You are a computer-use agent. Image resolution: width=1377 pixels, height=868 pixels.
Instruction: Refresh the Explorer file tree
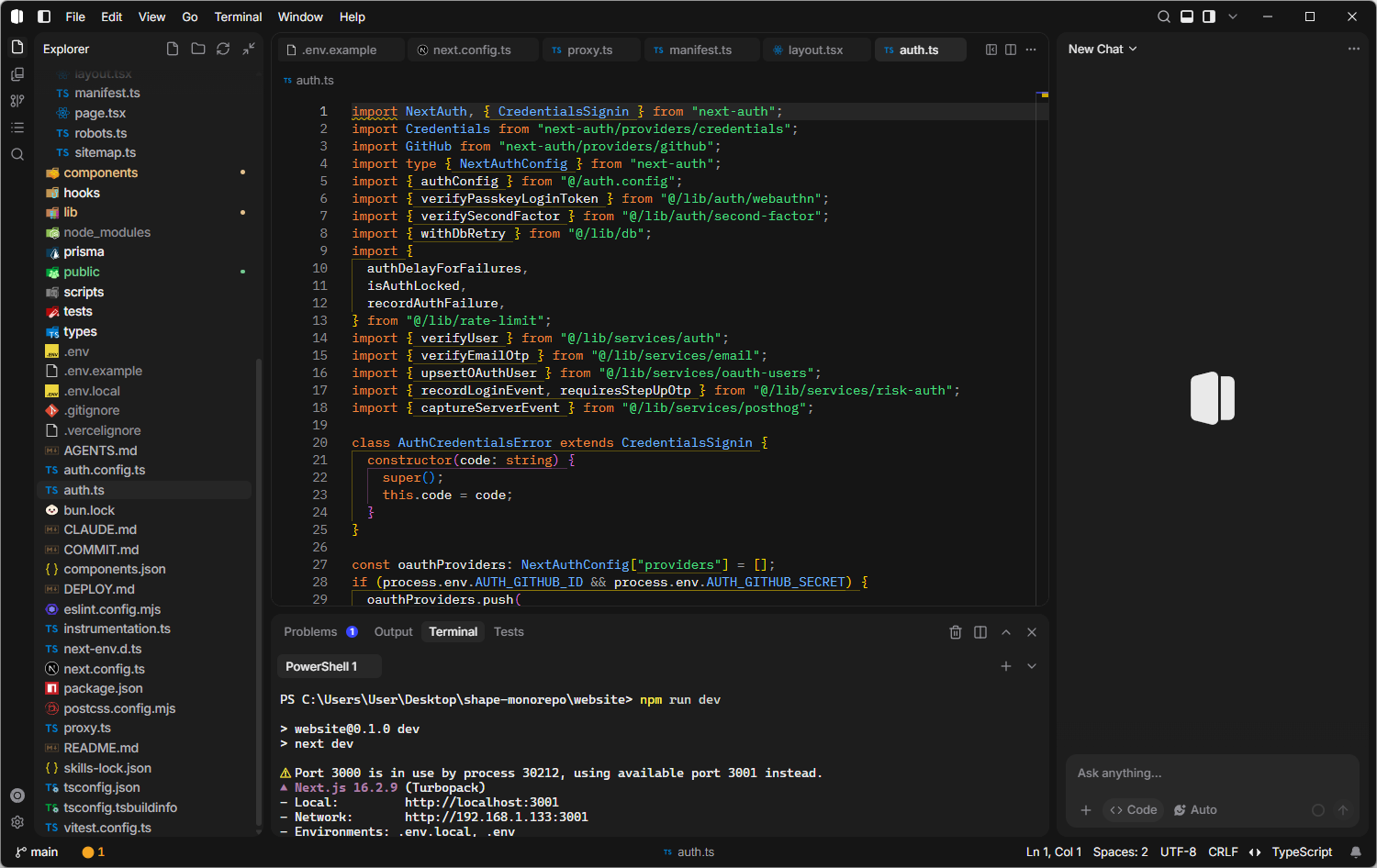pos(223,49)
